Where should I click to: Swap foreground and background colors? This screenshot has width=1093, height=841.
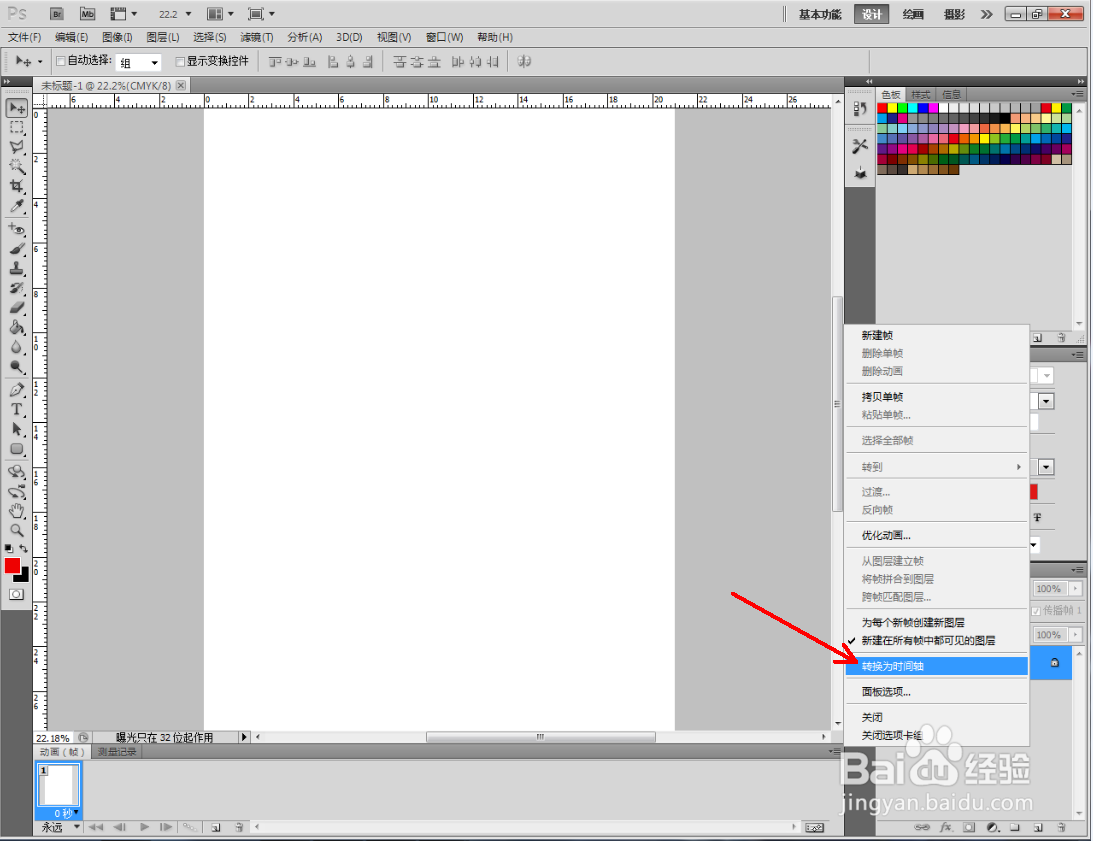(x=24, y=549)
